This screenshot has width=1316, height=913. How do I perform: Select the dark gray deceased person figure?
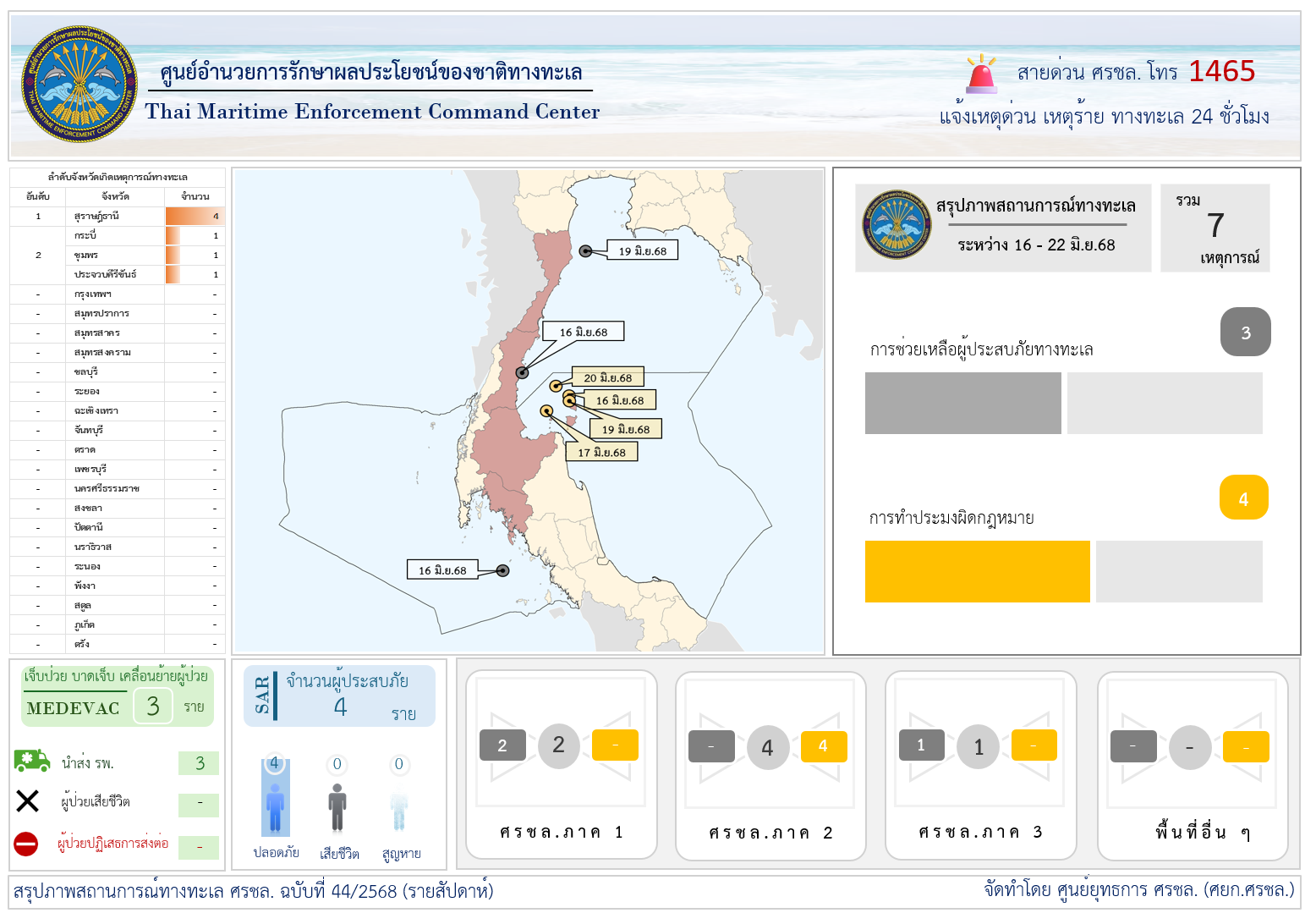pyautogui.click(x=337, y=806)
